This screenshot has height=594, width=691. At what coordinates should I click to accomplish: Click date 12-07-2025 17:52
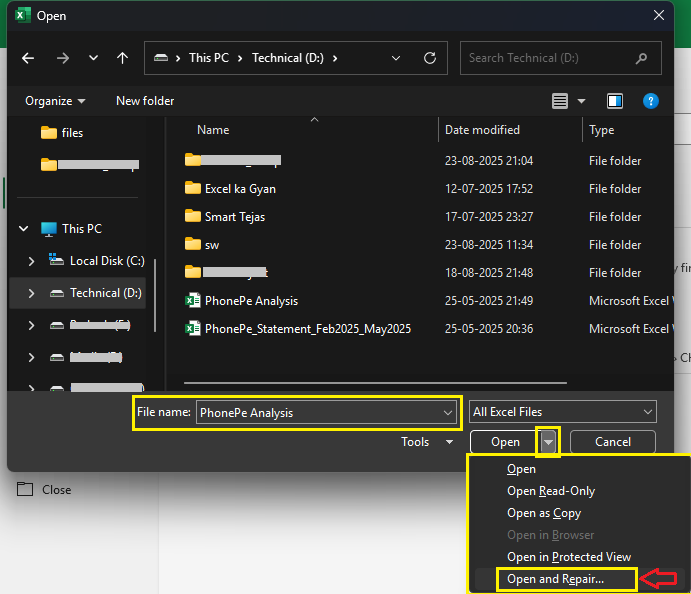489,189
